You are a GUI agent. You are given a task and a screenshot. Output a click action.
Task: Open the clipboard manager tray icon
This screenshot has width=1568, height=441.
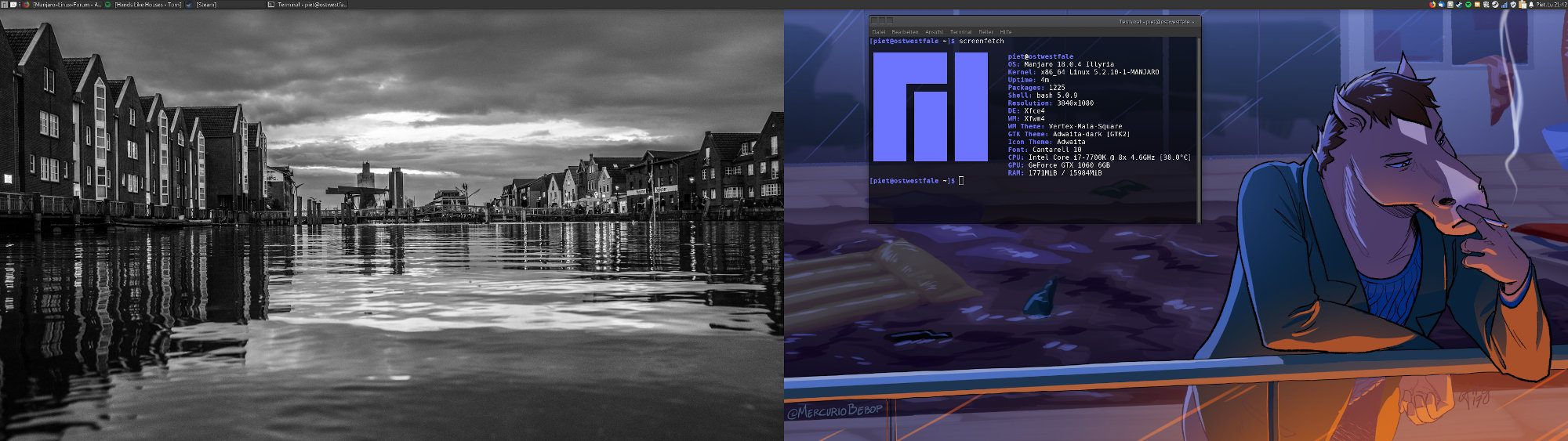[1523, 5]
